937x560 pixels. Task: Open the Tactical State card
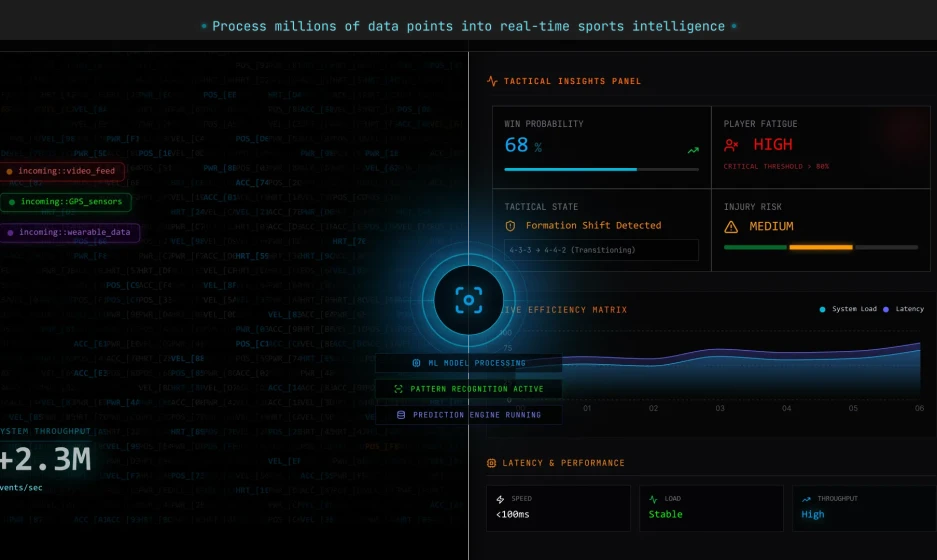(x=602, y=230)
